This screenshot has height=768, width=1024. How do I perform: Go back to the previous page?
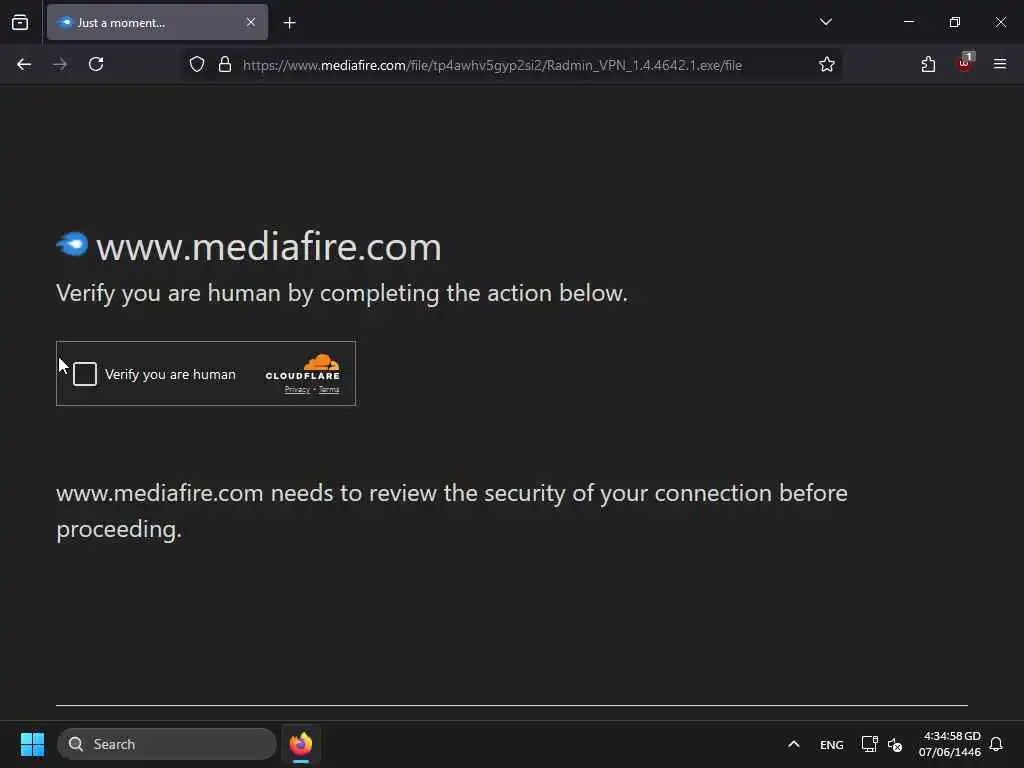[x=24, y=64]
